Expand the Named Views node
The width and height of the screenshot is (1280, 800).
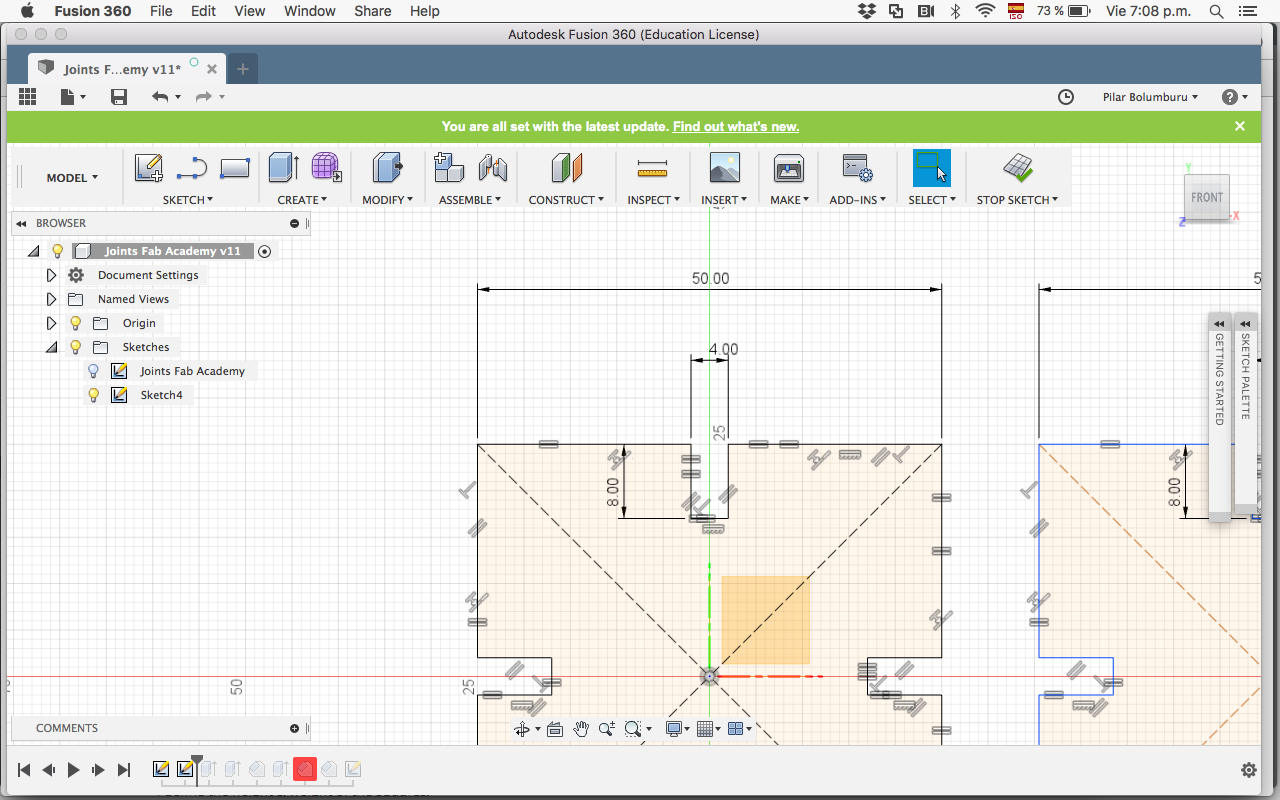(x=51, y=299)
